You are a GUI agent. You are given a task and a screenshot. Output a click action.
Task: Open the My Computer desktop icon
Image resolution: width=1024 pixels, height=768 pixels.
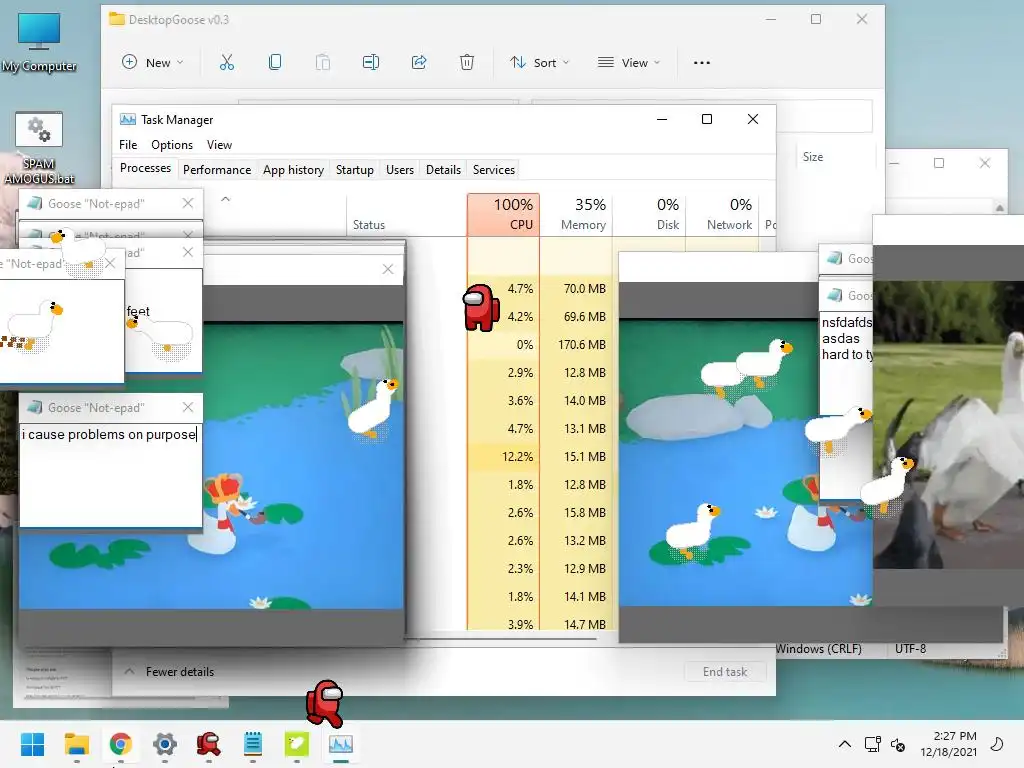tap(39, 41)
